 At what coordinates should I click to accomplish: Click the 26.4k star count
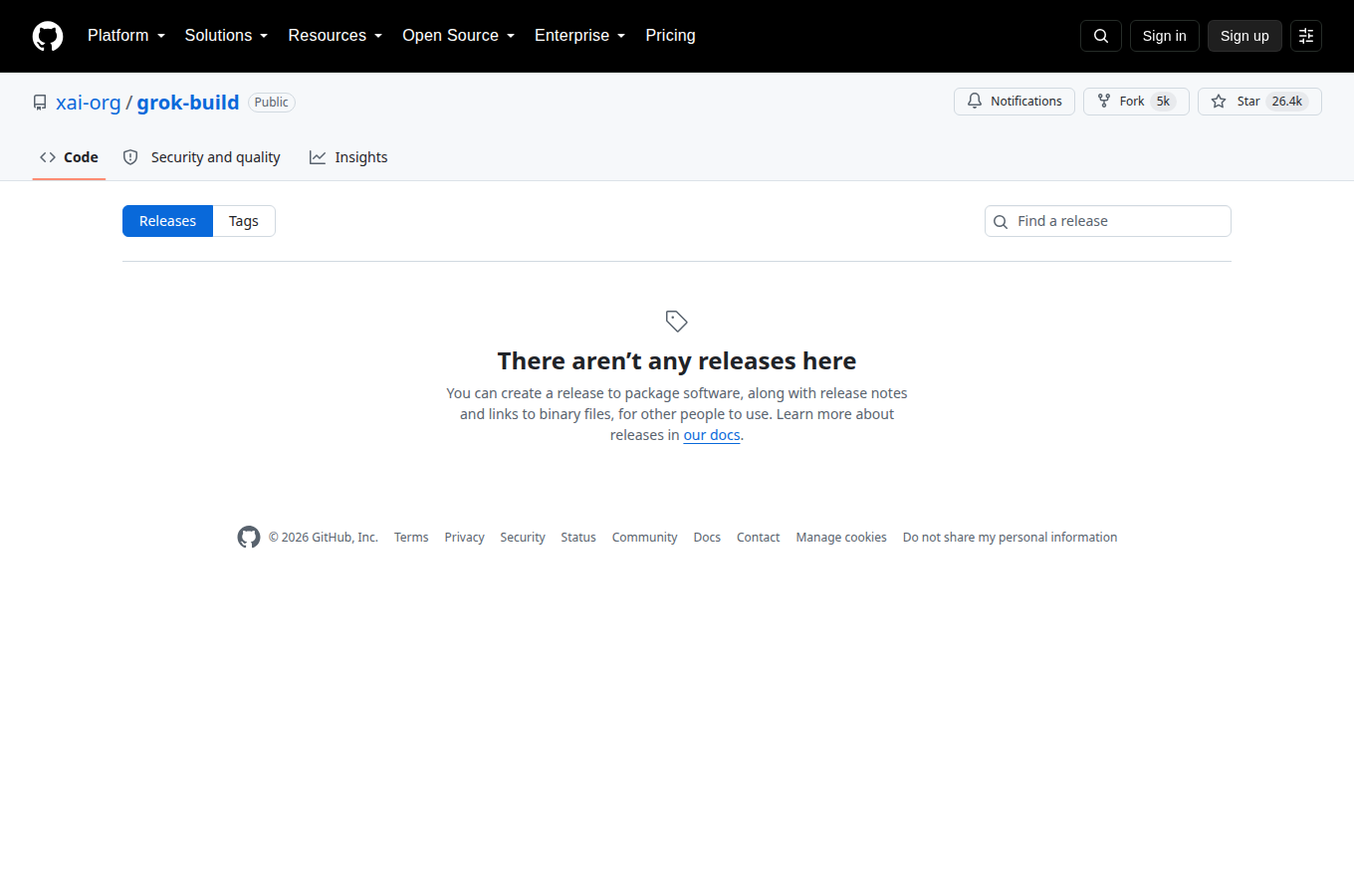[x=1287, y=102]
